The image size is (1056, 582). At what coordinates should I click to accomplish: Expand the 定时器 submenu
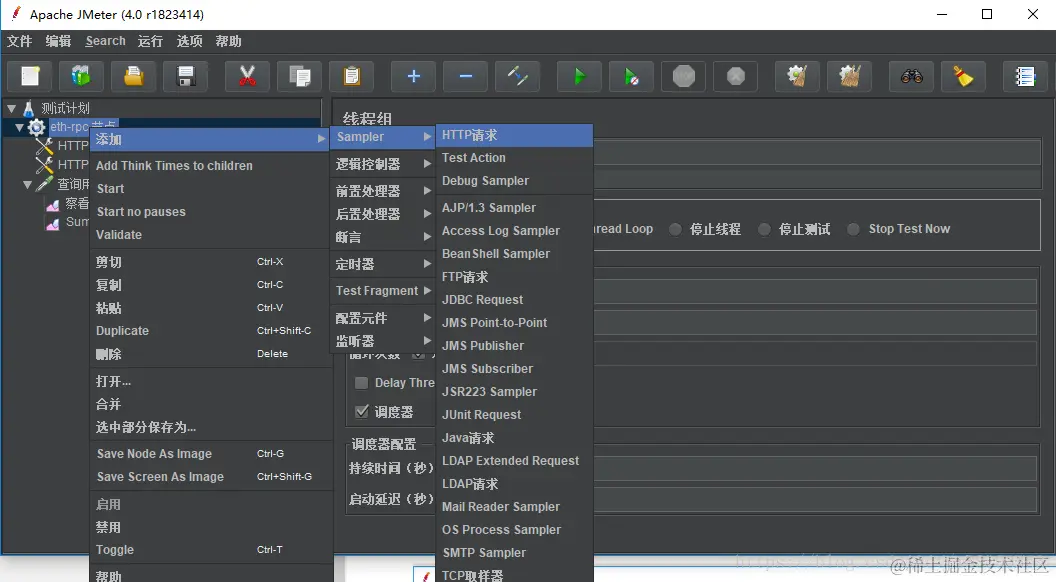point(383,264)
